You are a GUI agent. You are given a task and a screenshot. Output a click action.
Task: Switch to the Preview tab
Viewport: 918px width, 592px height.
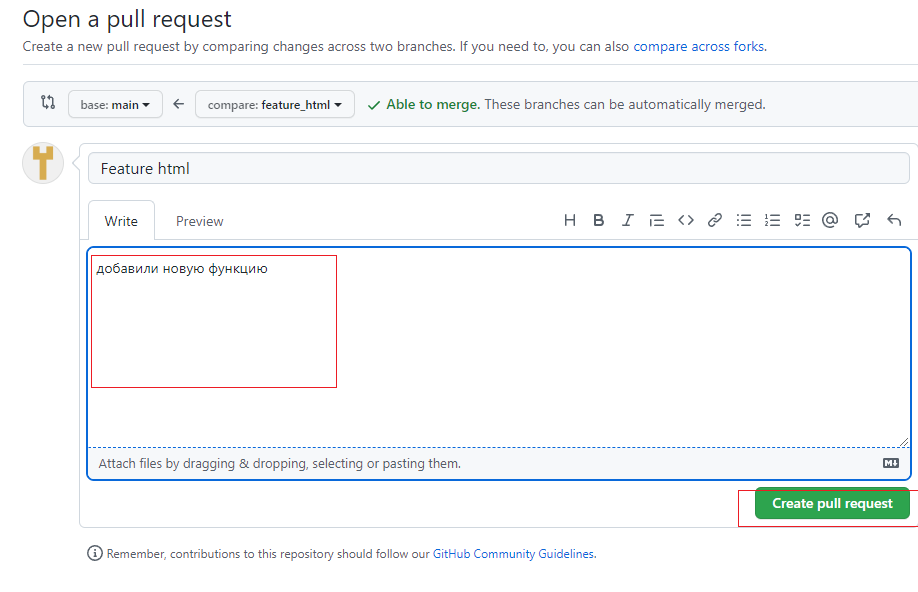click(x=200, y=221)
